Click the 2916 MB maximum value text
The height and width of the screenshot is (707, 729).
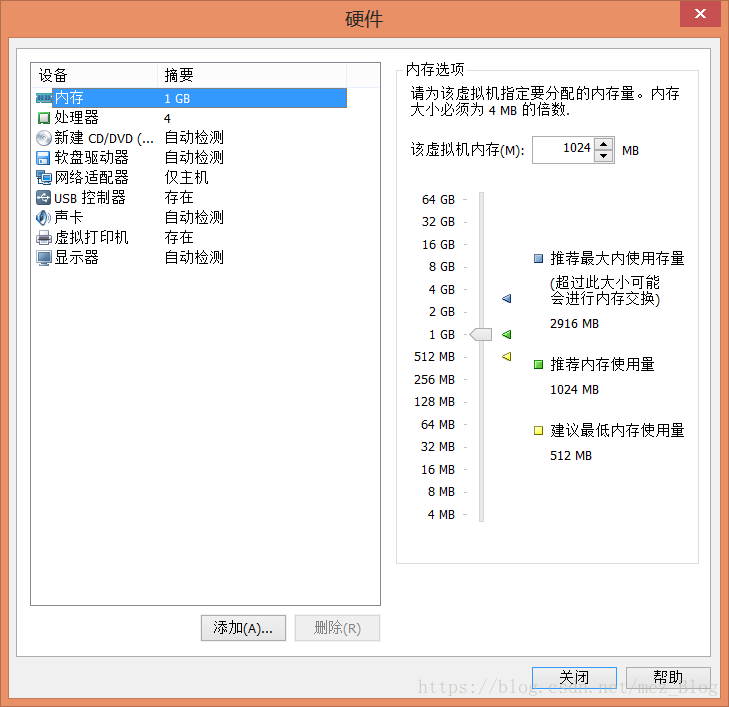(574, 324)
